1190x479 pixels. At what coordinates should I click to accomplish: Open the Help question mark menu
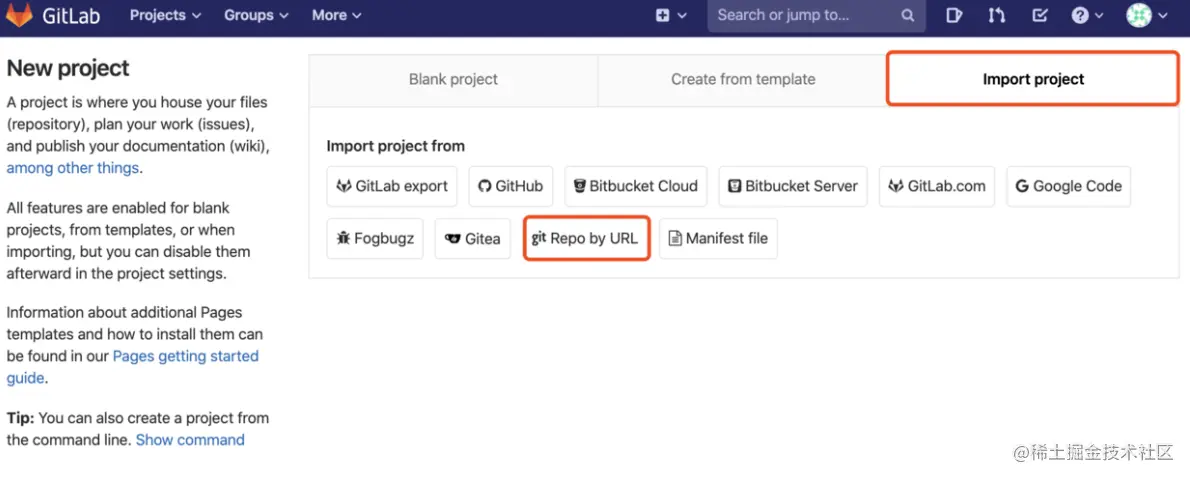1086,15
